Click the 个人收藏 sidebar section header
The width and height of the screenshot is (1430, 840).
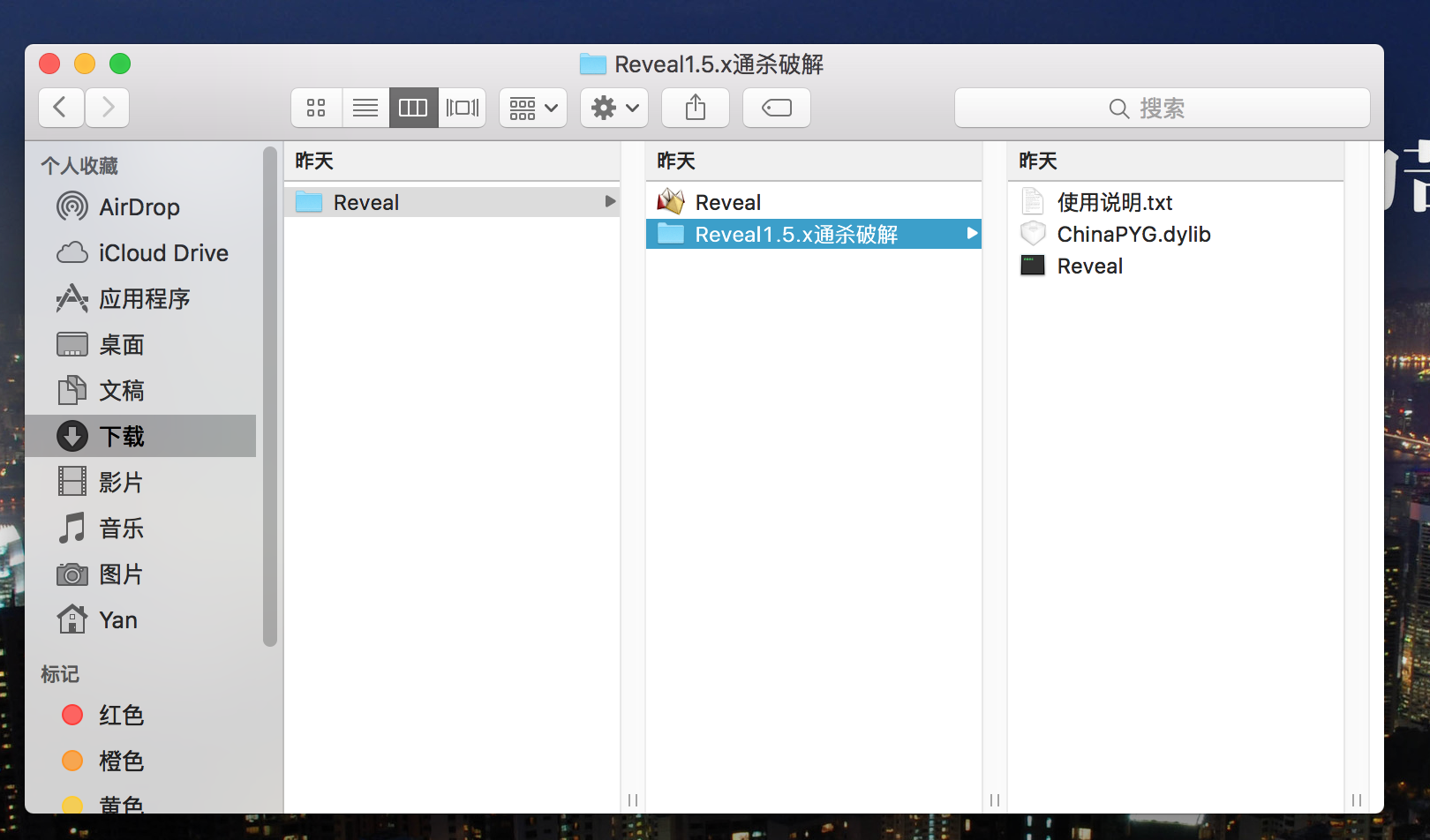coord(79,166)
